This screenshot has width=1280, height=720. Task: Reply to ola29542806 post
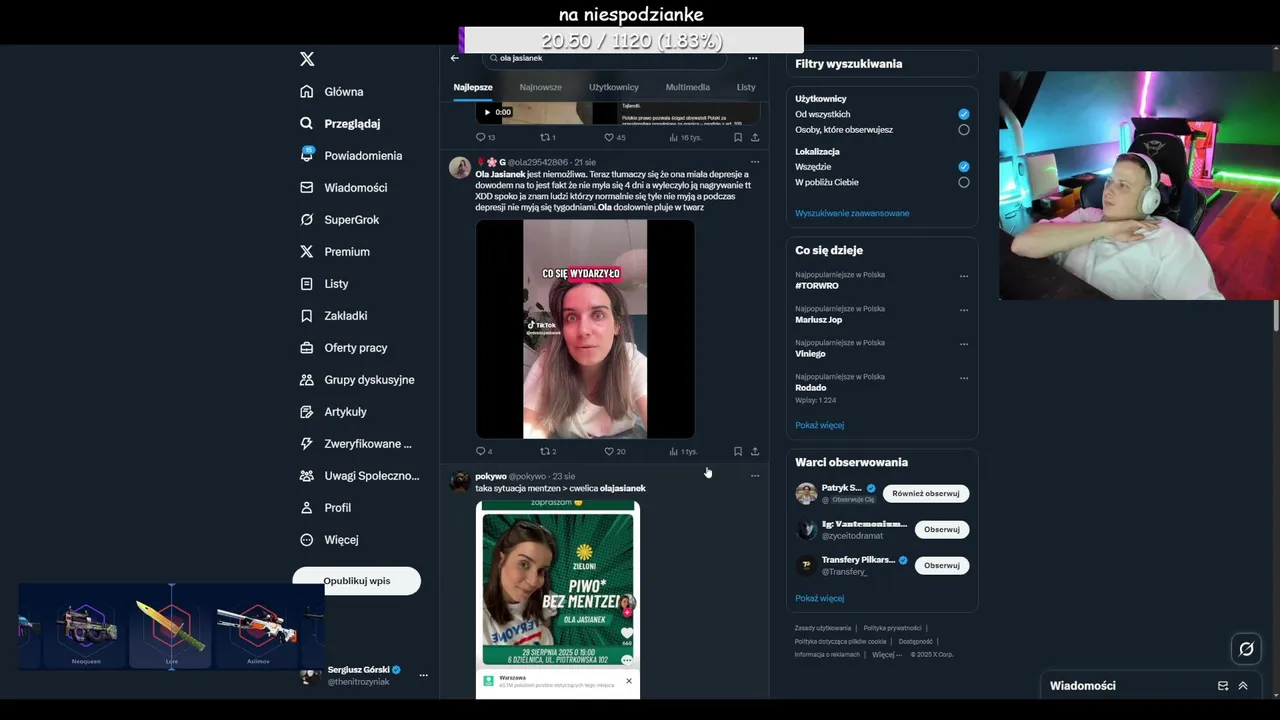coord(485,451)
